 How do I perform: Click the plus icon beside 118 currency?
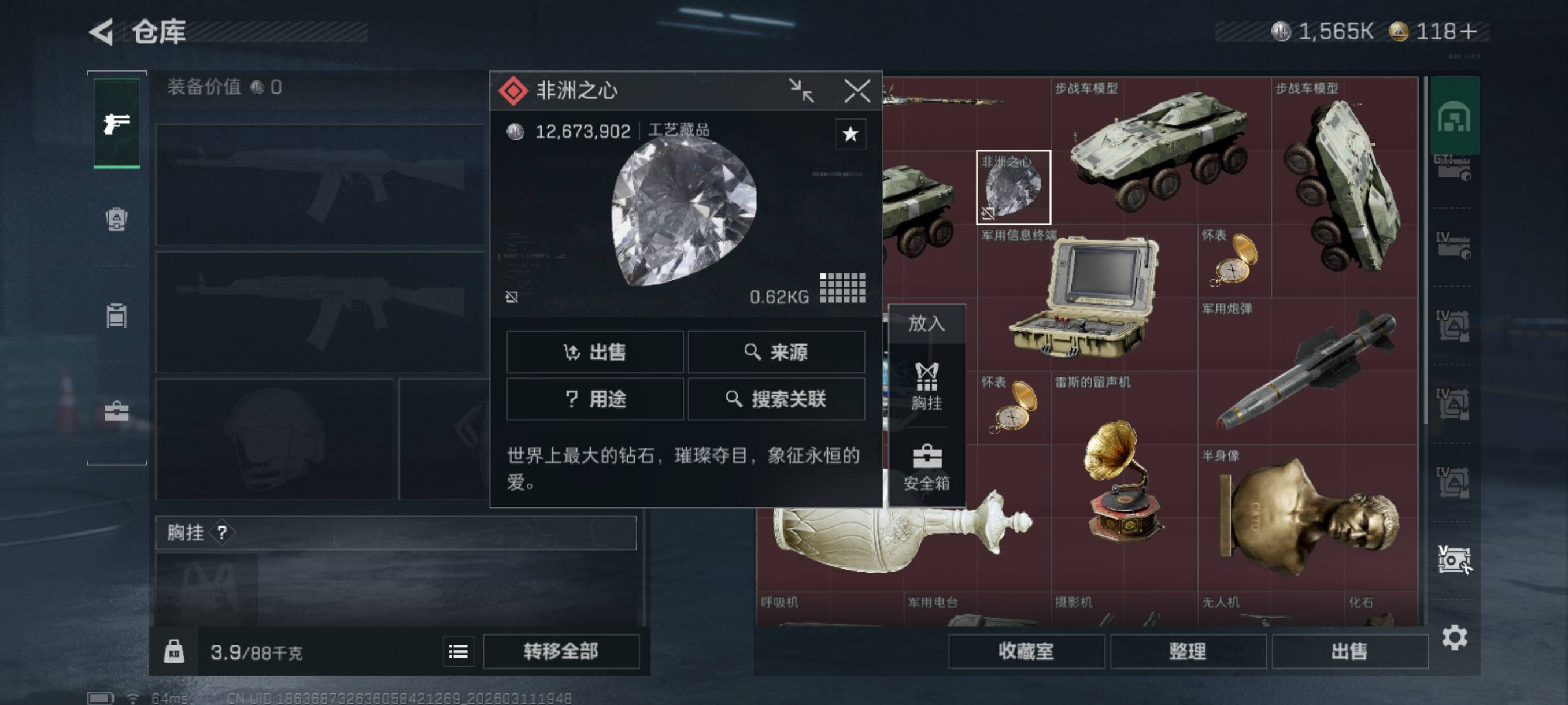1468,31
